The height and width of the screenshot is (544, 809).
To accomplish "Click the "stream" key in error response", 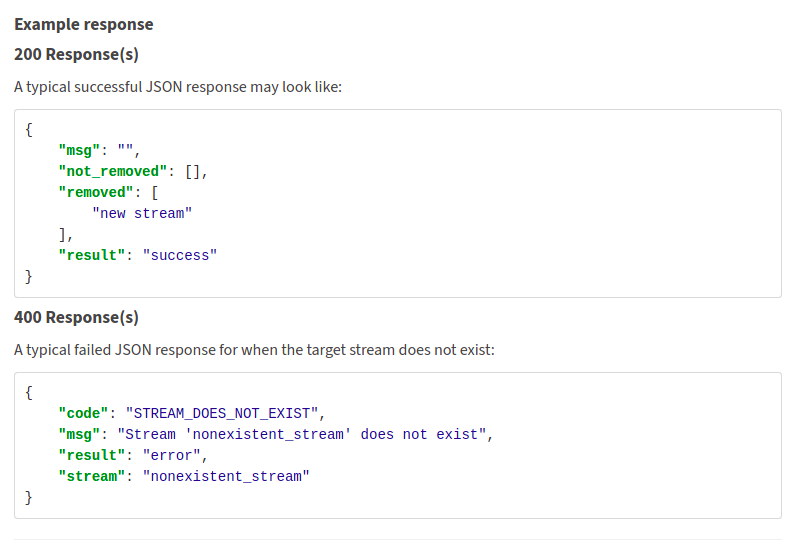I will [91, 476].
